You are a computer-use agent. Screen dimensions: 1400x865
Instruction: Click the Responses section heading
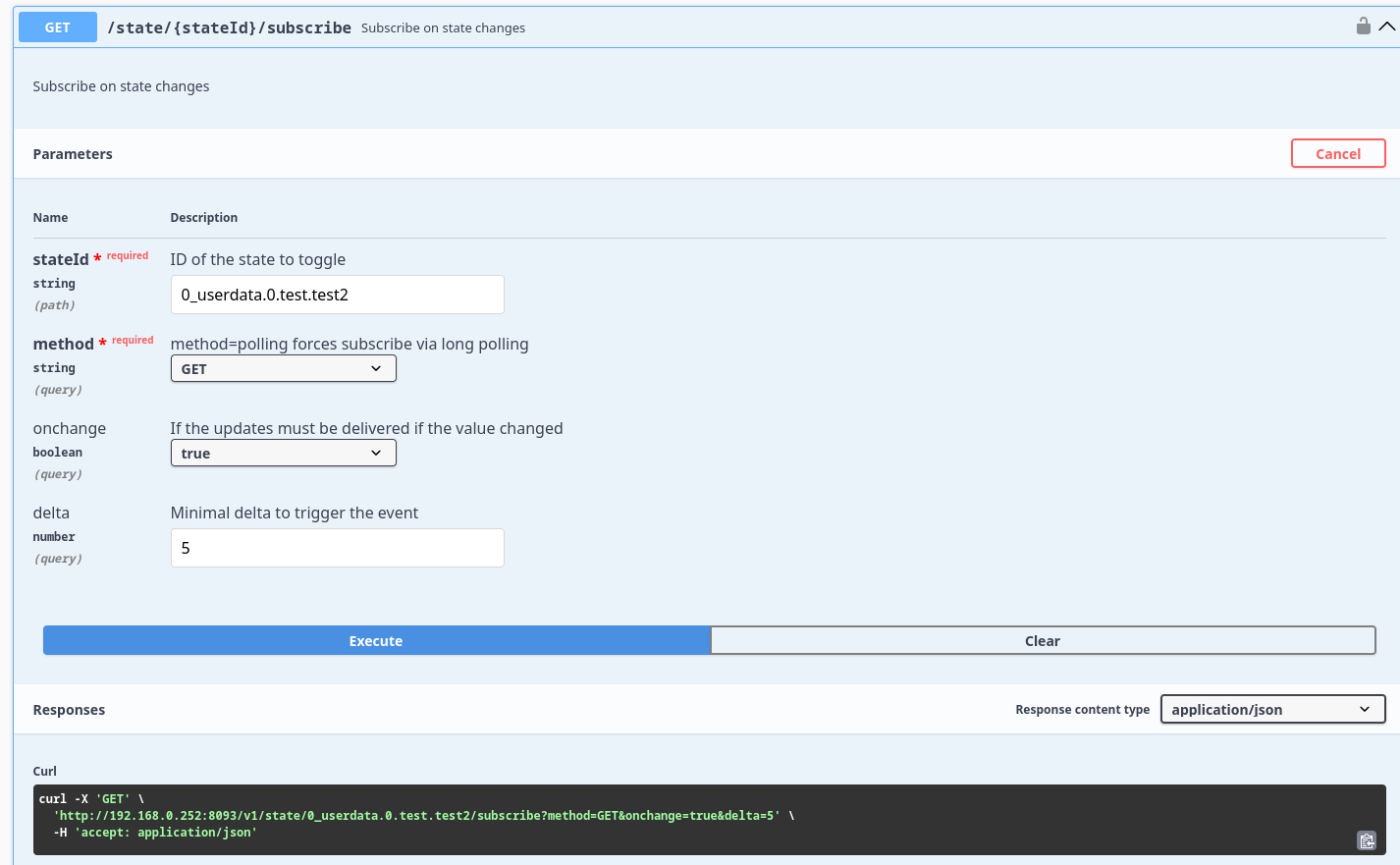(69, 710)
